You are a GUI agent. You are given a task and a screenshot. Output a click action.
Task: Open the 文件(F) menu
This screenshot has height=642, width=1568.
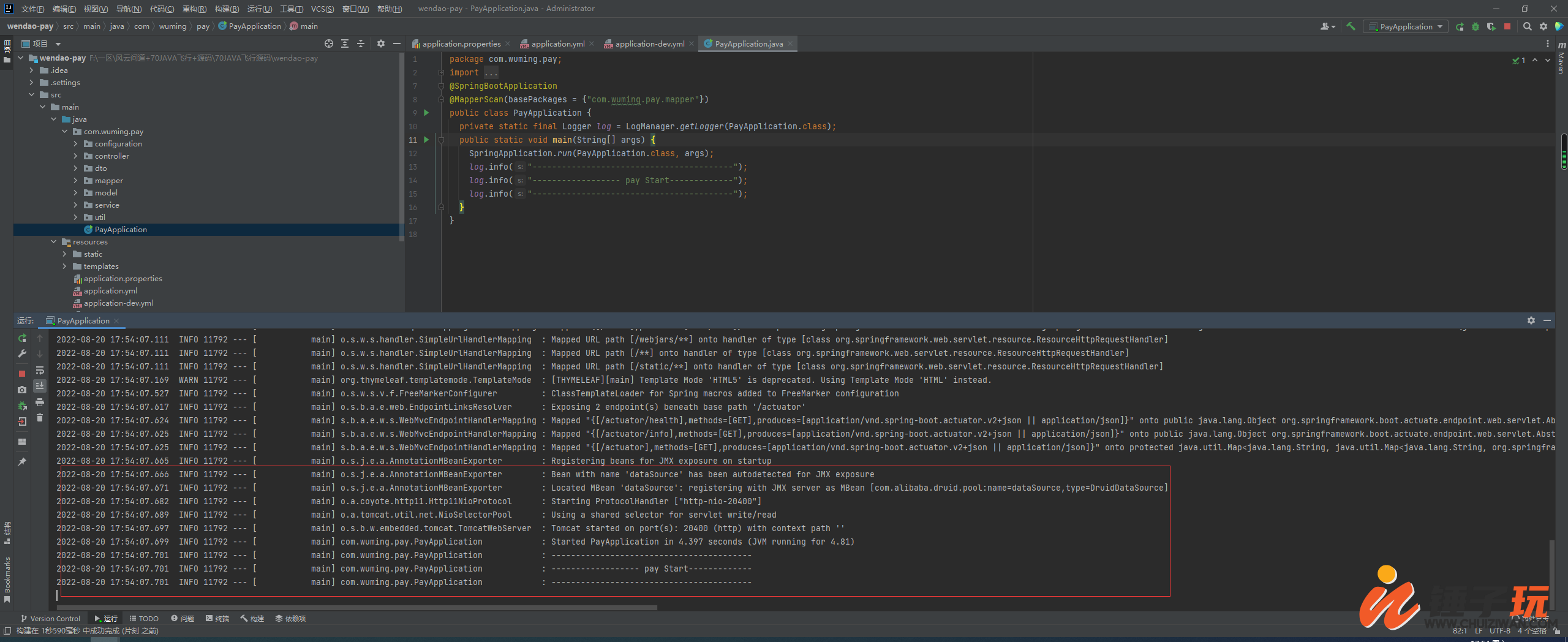click(32, 9)
